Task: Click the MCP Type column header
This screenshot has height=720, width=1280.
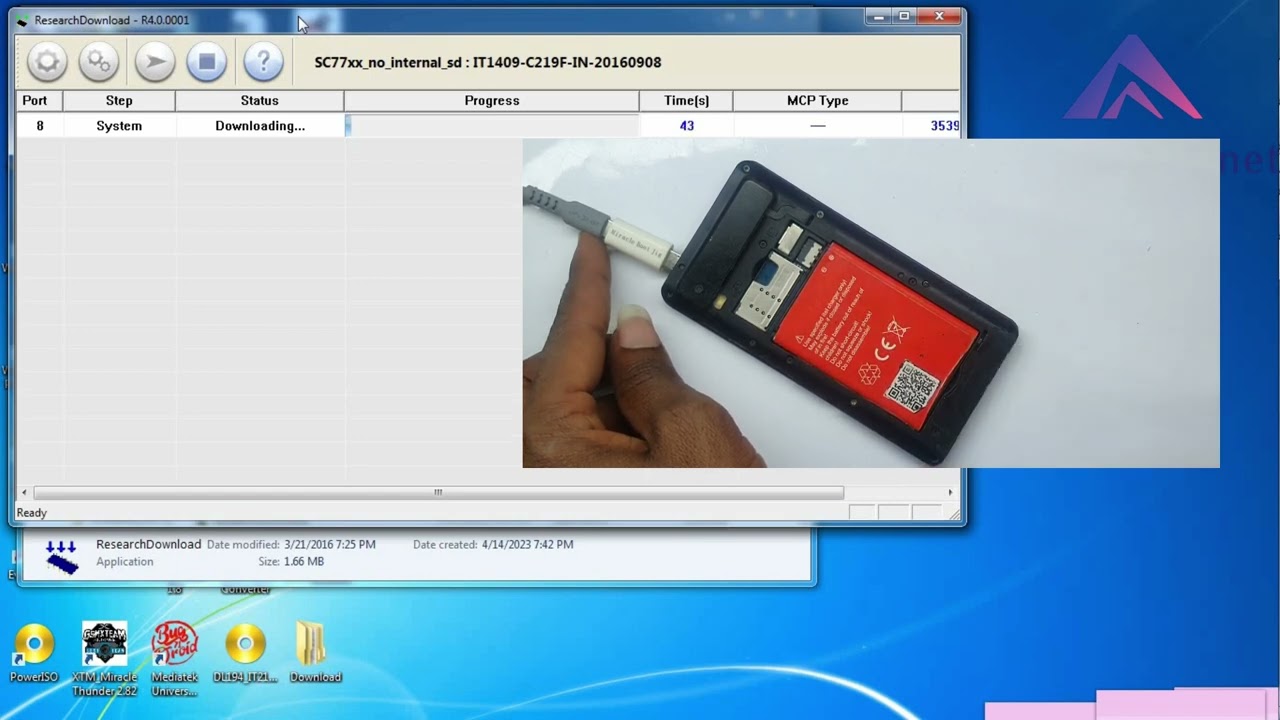Action: click(x=817, y=101)
